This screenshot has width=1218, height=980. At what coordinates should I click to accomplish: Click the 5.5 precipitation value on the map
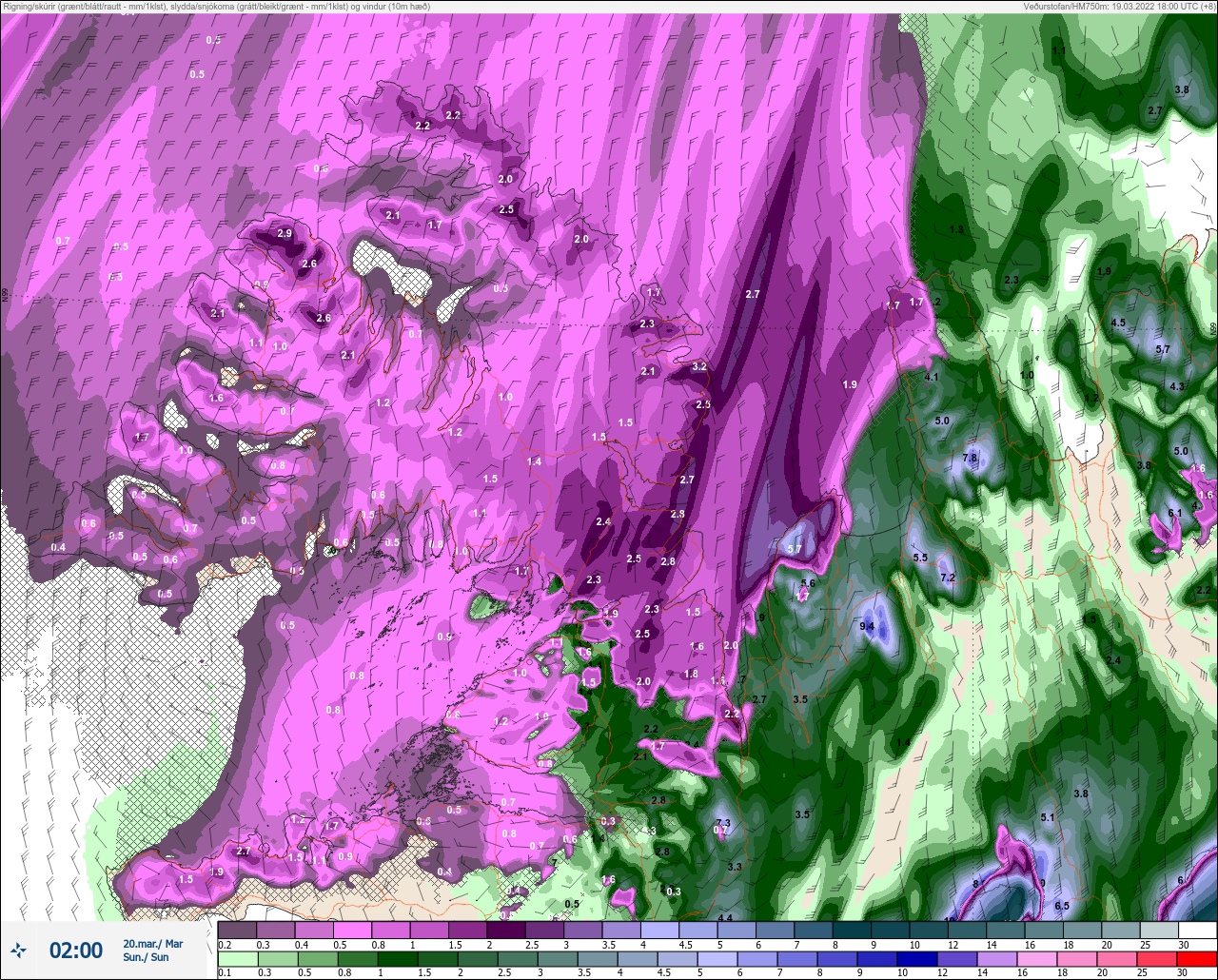click(x=920, y=557)
